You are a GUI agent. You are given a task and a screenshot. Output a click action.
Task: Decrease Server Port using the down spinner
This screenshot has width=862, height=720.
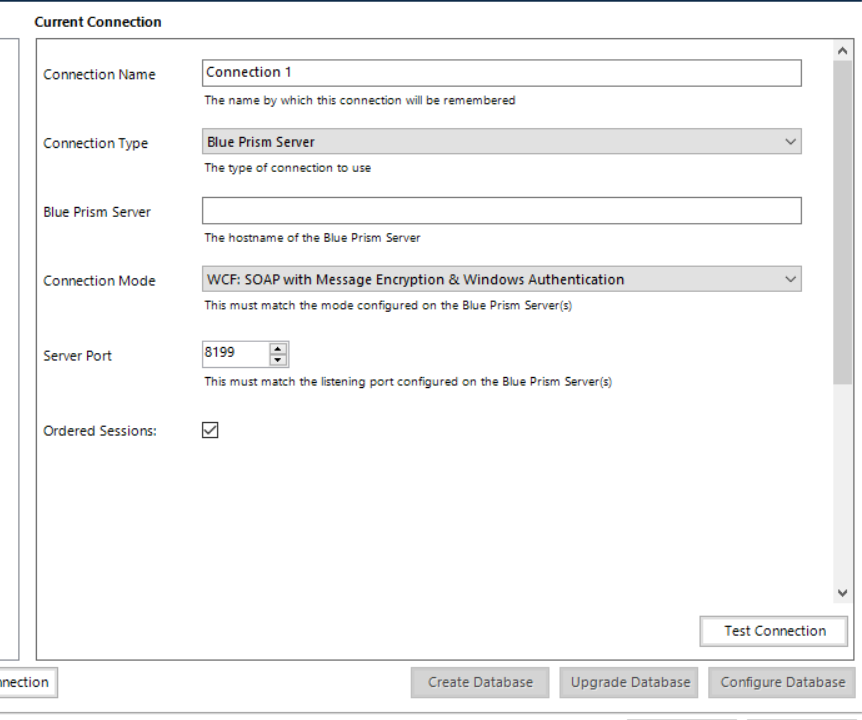pyautogui.click(x=278, y=360)
